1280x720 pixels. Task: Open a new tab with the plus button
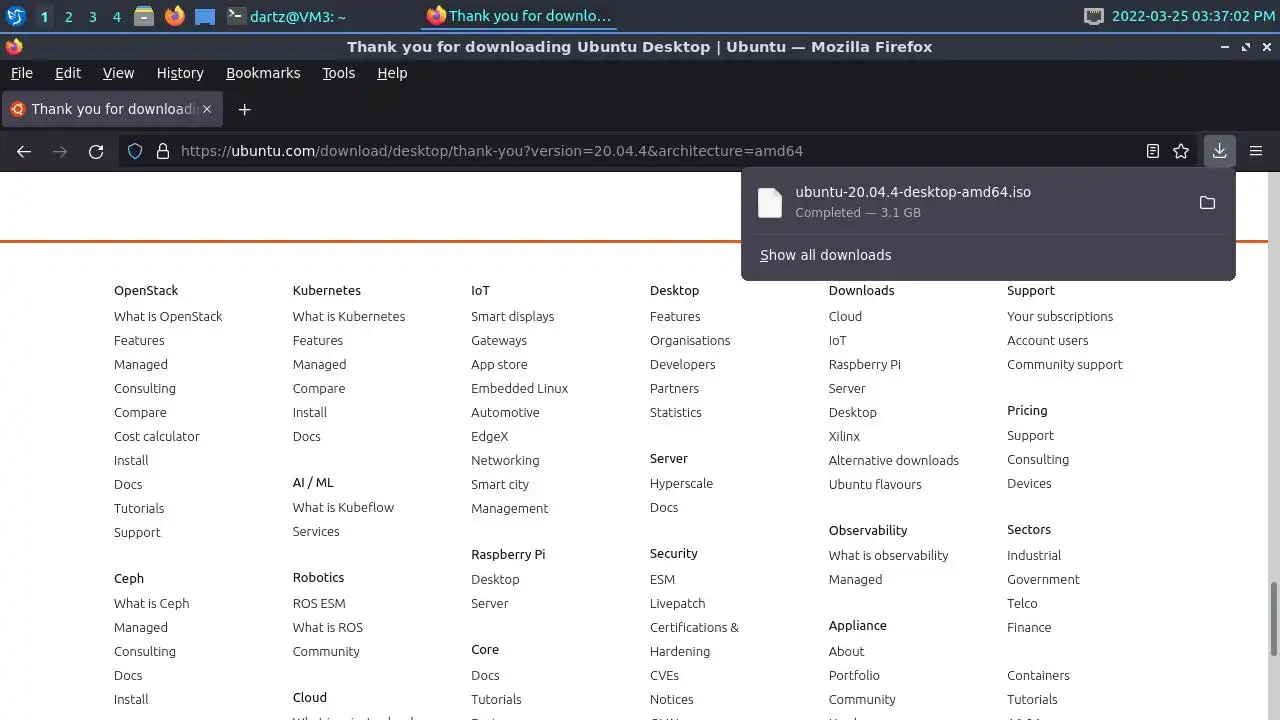pos(244,109)
